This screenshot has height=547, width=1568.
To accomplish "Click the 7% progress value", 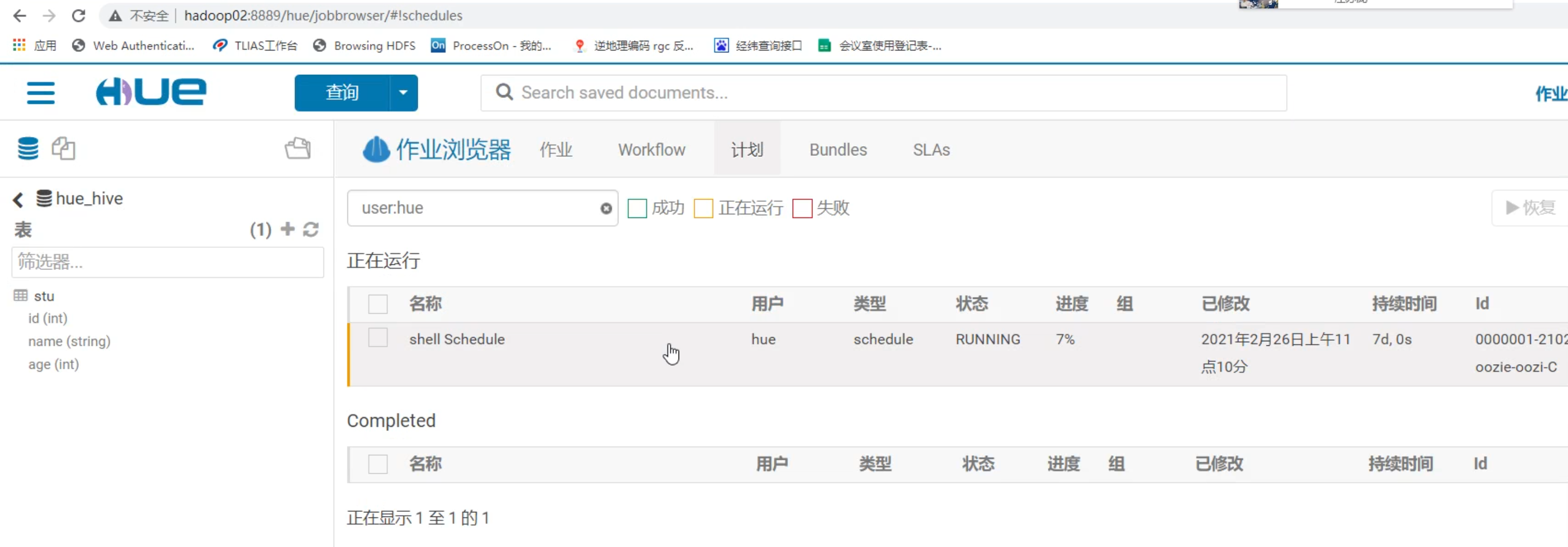I will point(1065,340).
